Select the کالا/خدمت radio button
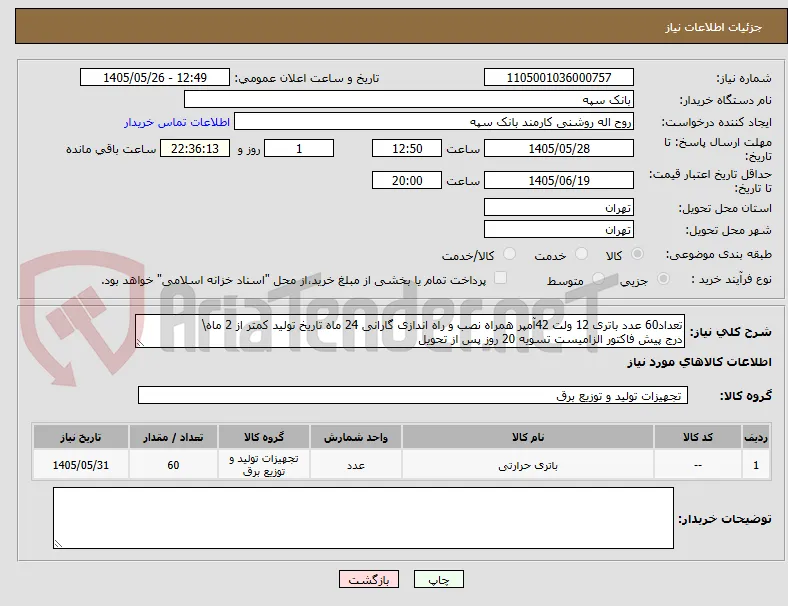The image size is (788, 606). tap(509, 254)
